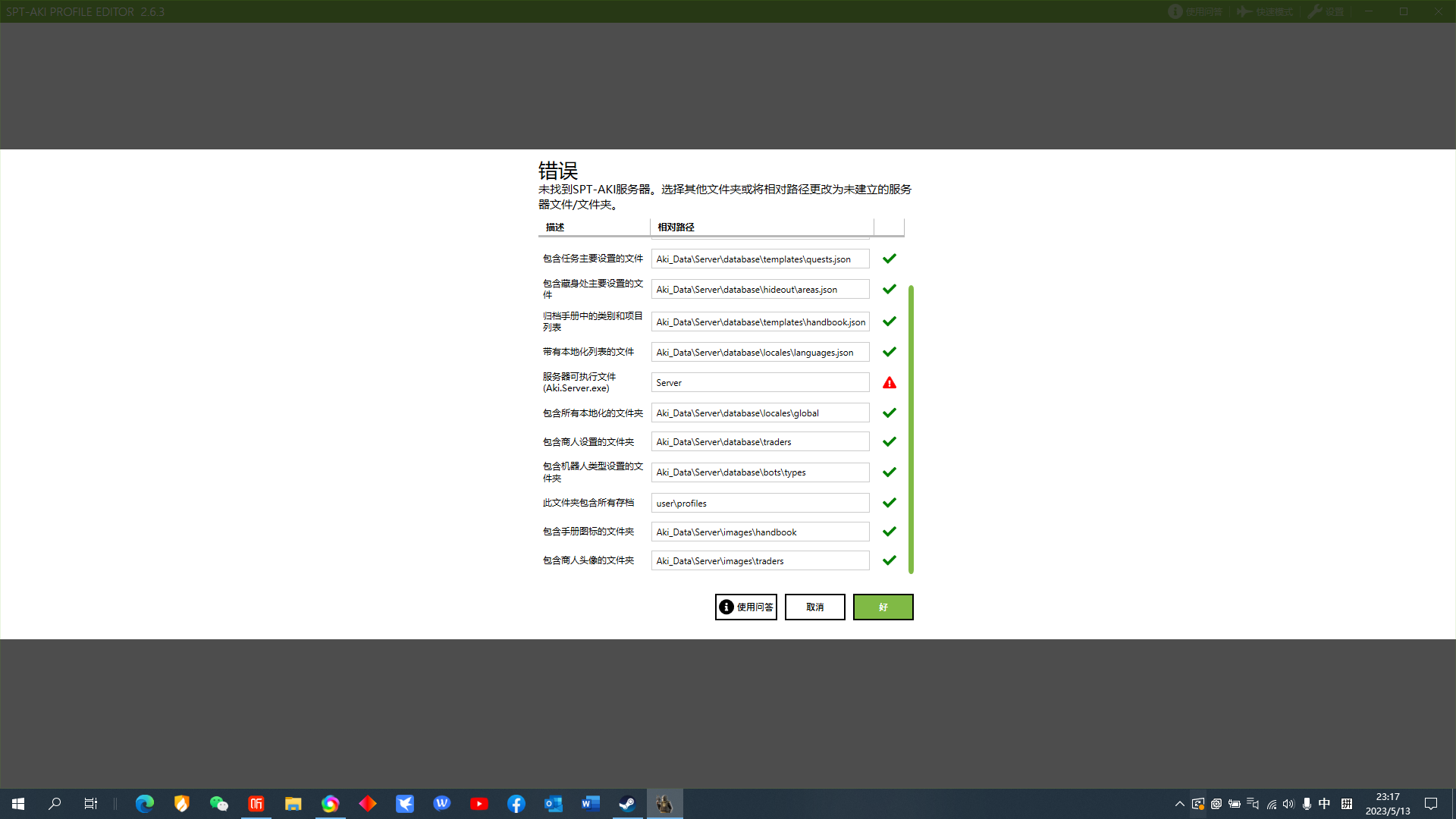Click the checkmark beside locales\global folder path
1456x819 pixels.
(890, 413)
